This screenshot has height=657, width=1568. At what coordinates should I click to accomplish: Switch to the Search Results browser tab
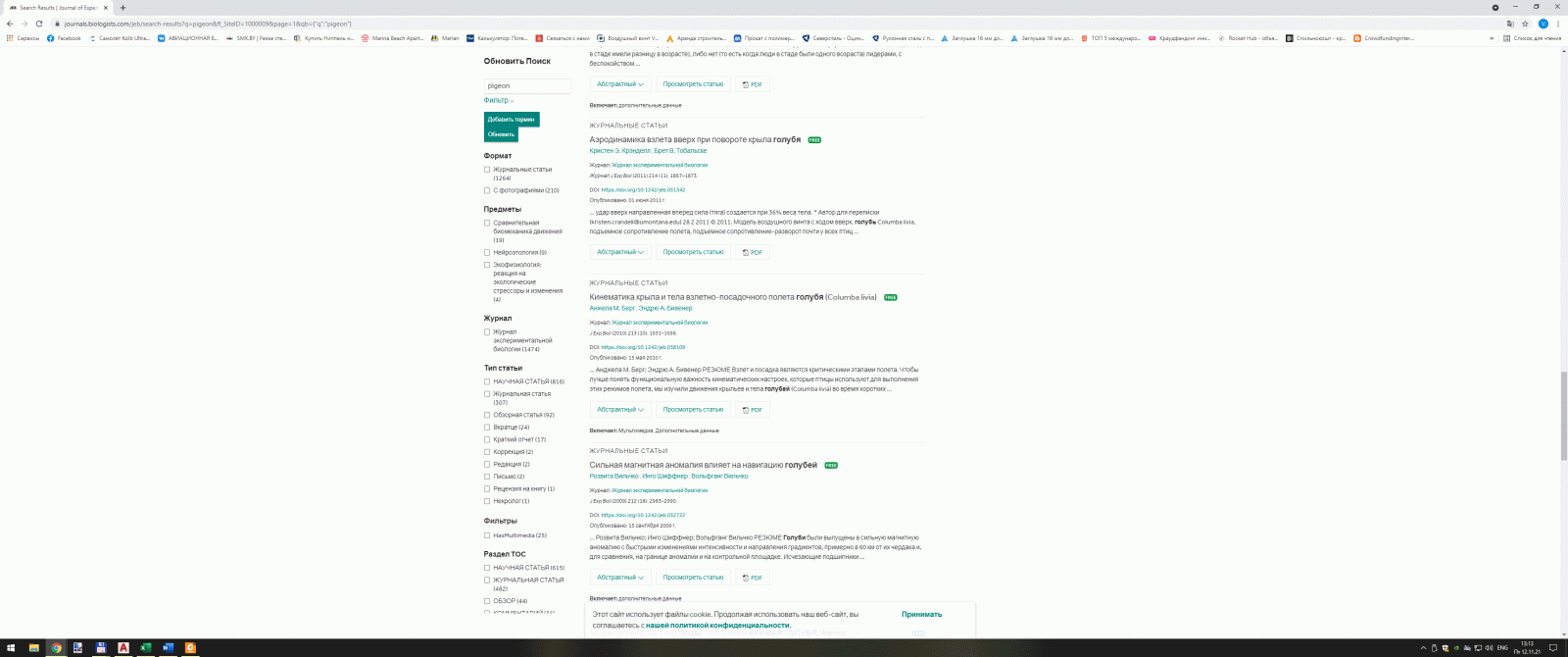(x=57, y=8)
